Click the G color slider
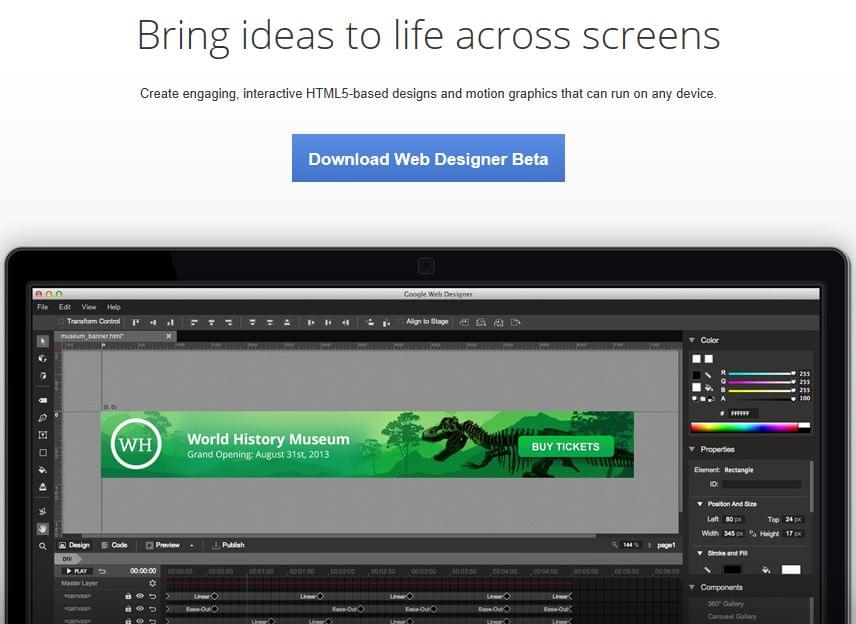 pyautogui.click(x=762, y=382)
